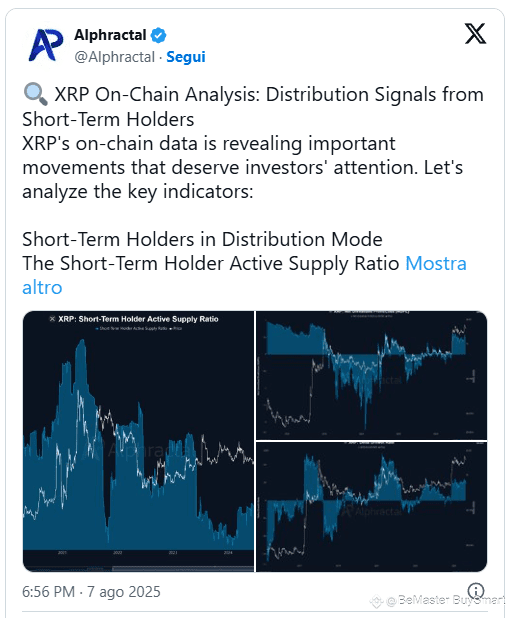Screen dimensions: 513x618
Task: Open the Short-Term Holder Active Supply Ratio chart
Action: pyautogui.click(x=138, y=441)
